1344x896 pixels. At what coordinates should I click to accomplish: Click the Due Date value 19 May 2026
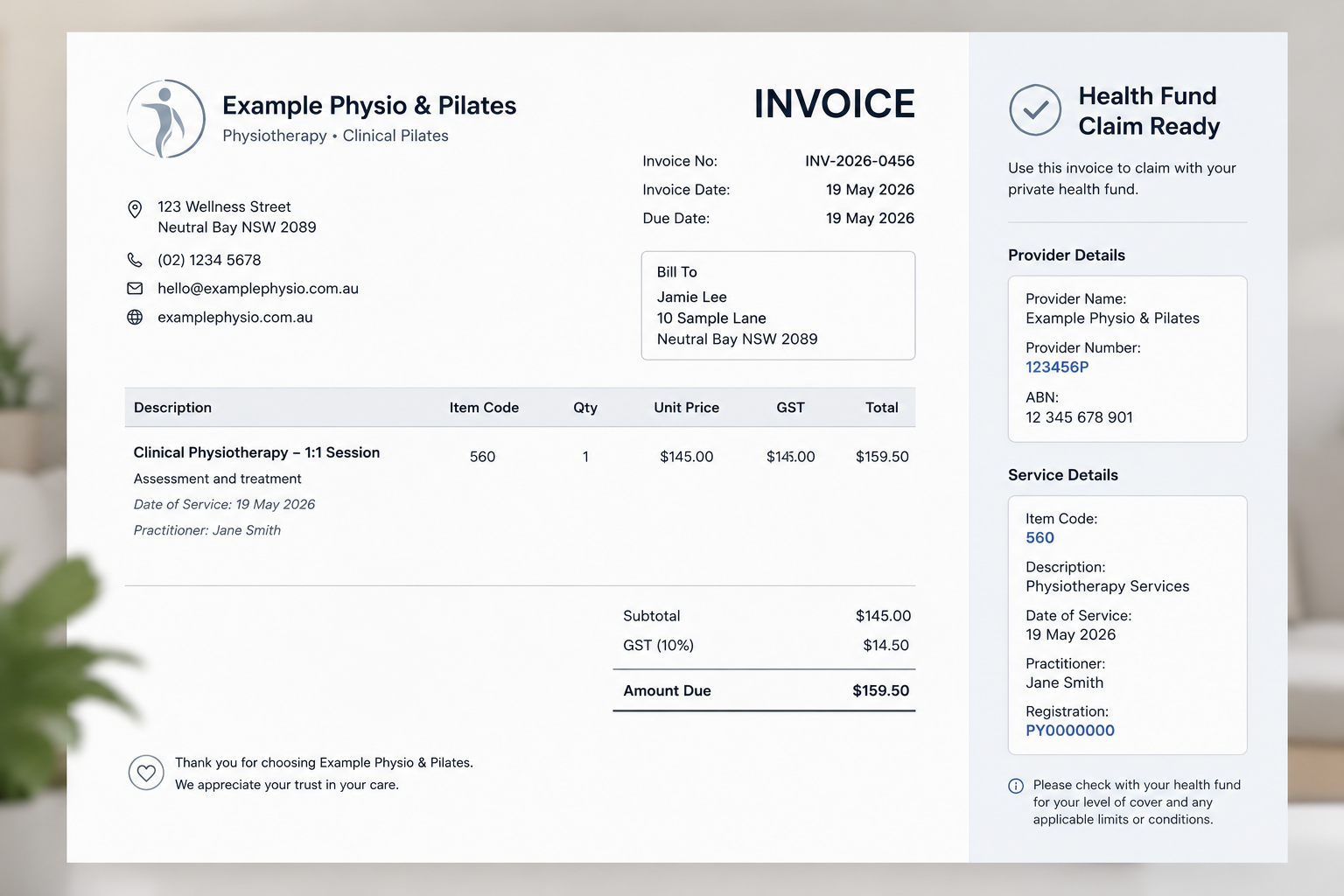click(870, 219)
